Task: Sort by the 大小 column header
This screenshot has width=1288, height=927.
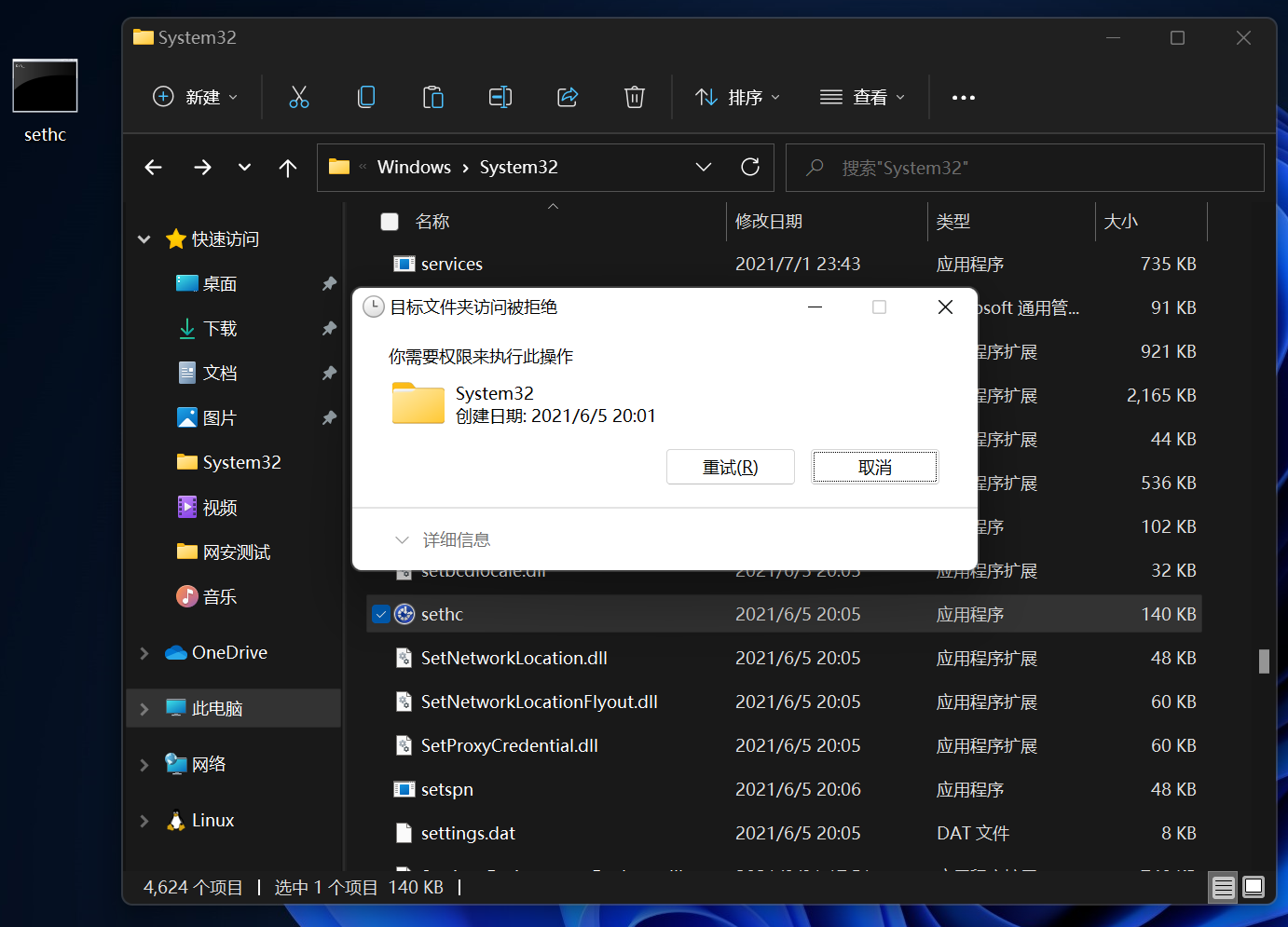Action: (x=1121, y=222)
